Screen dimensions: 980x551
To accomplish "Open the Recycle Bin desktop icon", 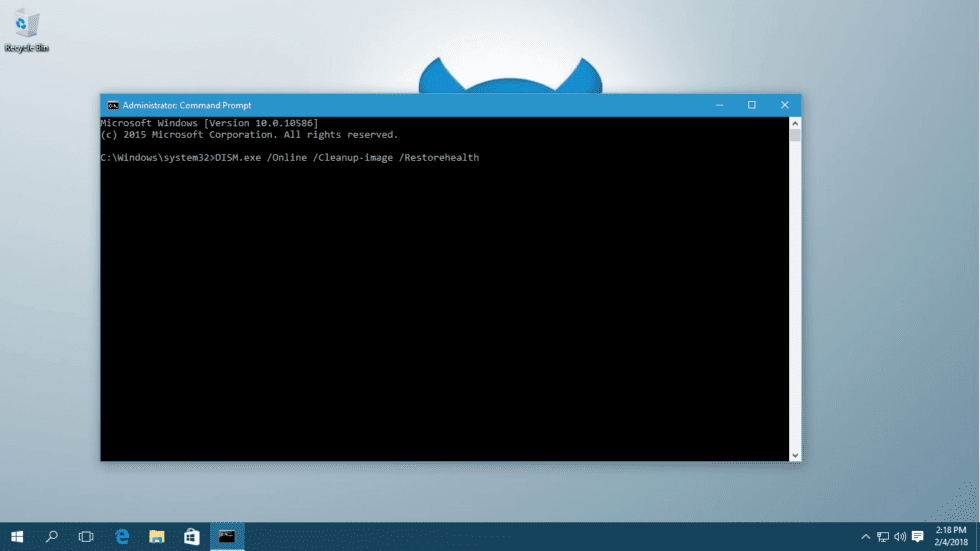I will (27, 28).
